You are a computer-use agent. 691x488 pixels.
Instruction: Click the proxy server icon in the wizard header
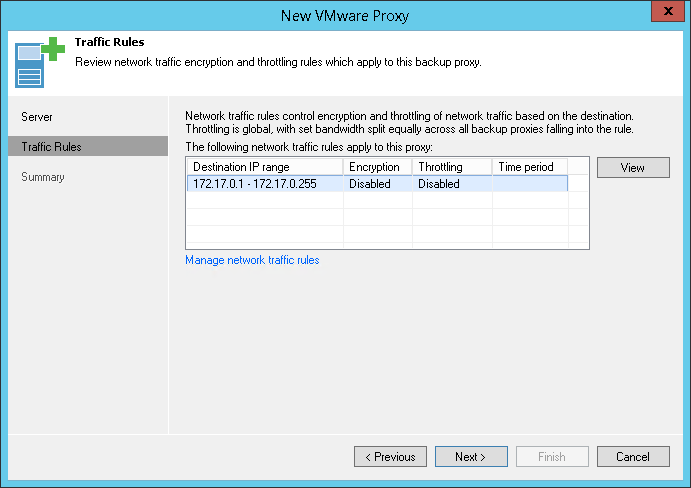click(x=40, y=62)
